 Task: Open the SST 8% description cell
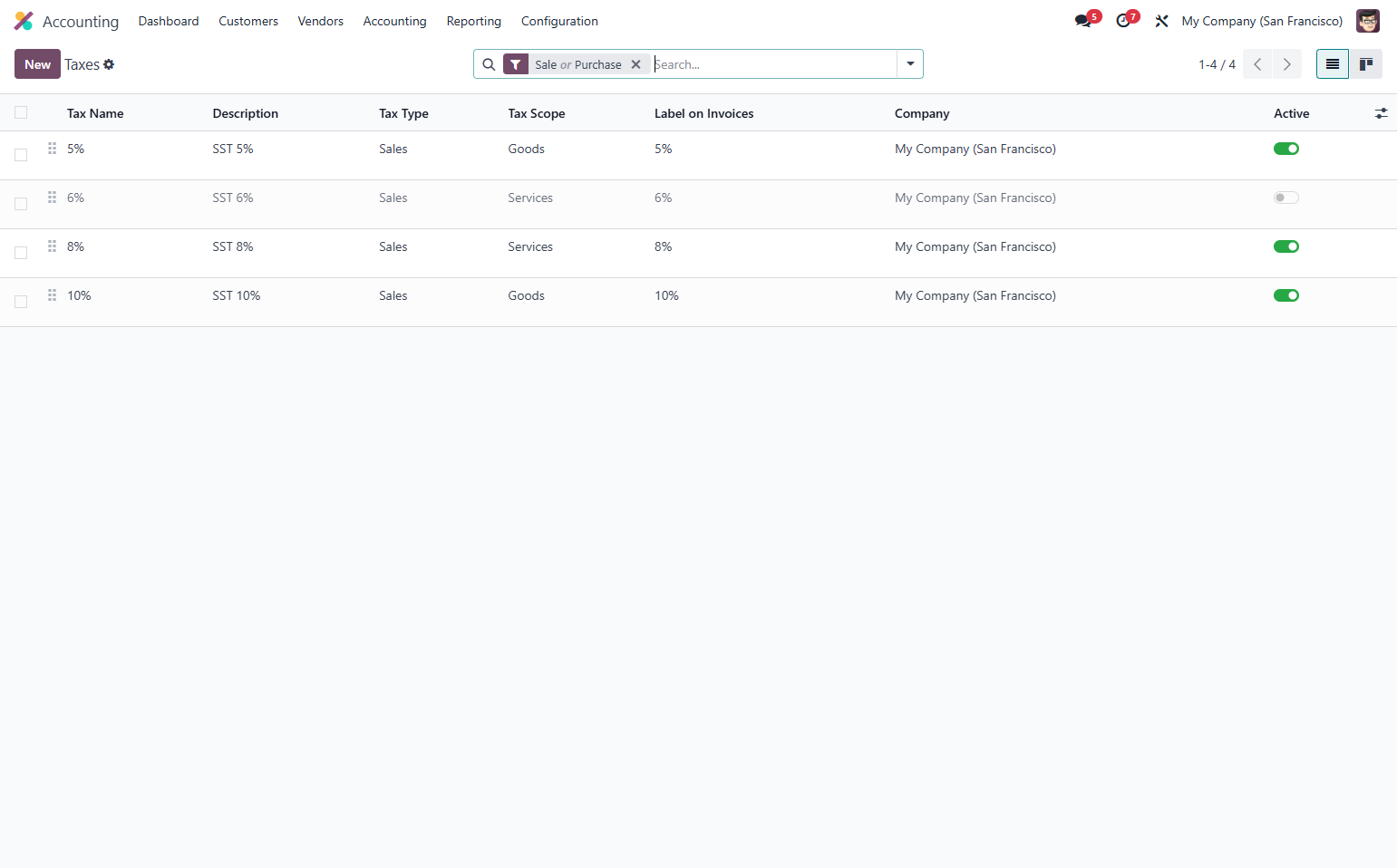[233, 246]
